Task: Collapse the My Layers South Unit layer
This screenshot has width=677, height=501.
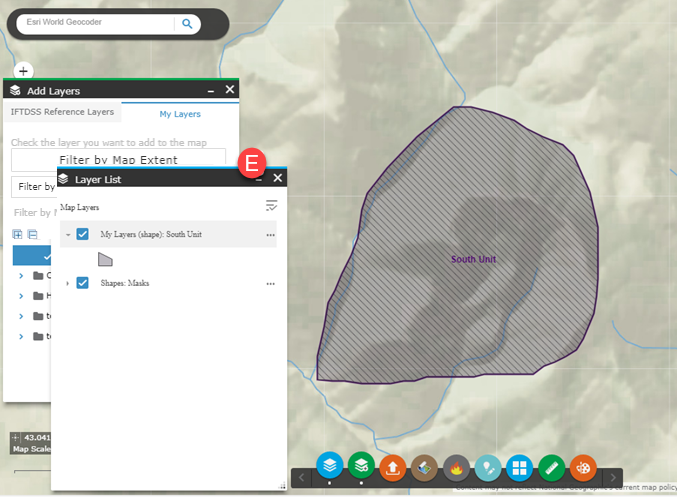Action: tap(68, 235)
